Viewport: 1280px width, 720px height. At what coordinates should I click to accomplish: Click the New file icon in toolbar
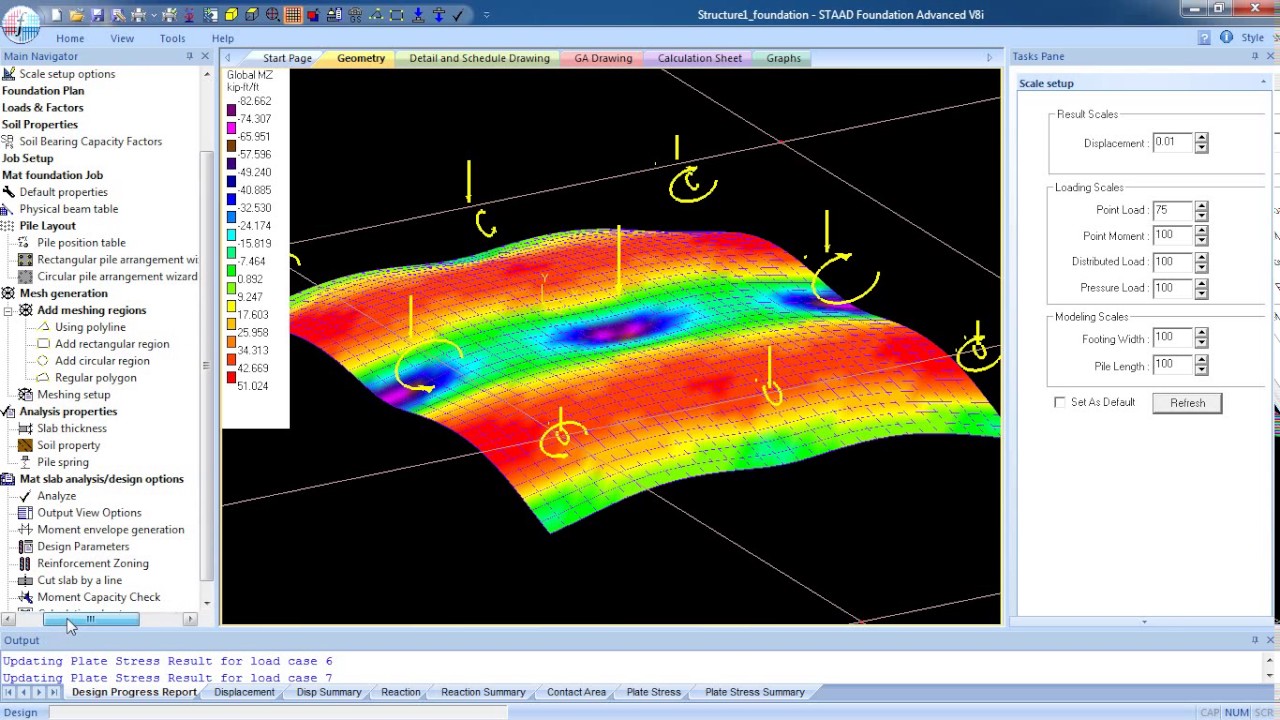pyautogui.click(x=57, y=15)
